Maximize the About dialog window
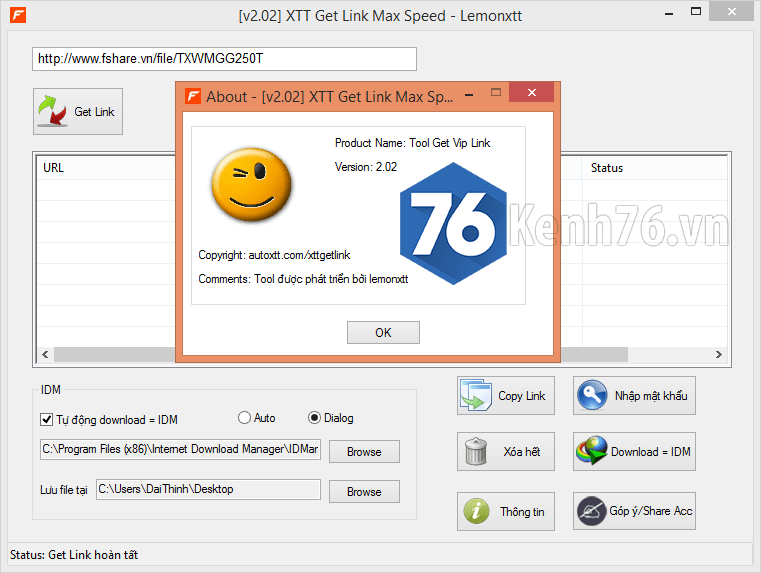The width and height of the screenshot is (761, 573). click(x=496, y=92)
